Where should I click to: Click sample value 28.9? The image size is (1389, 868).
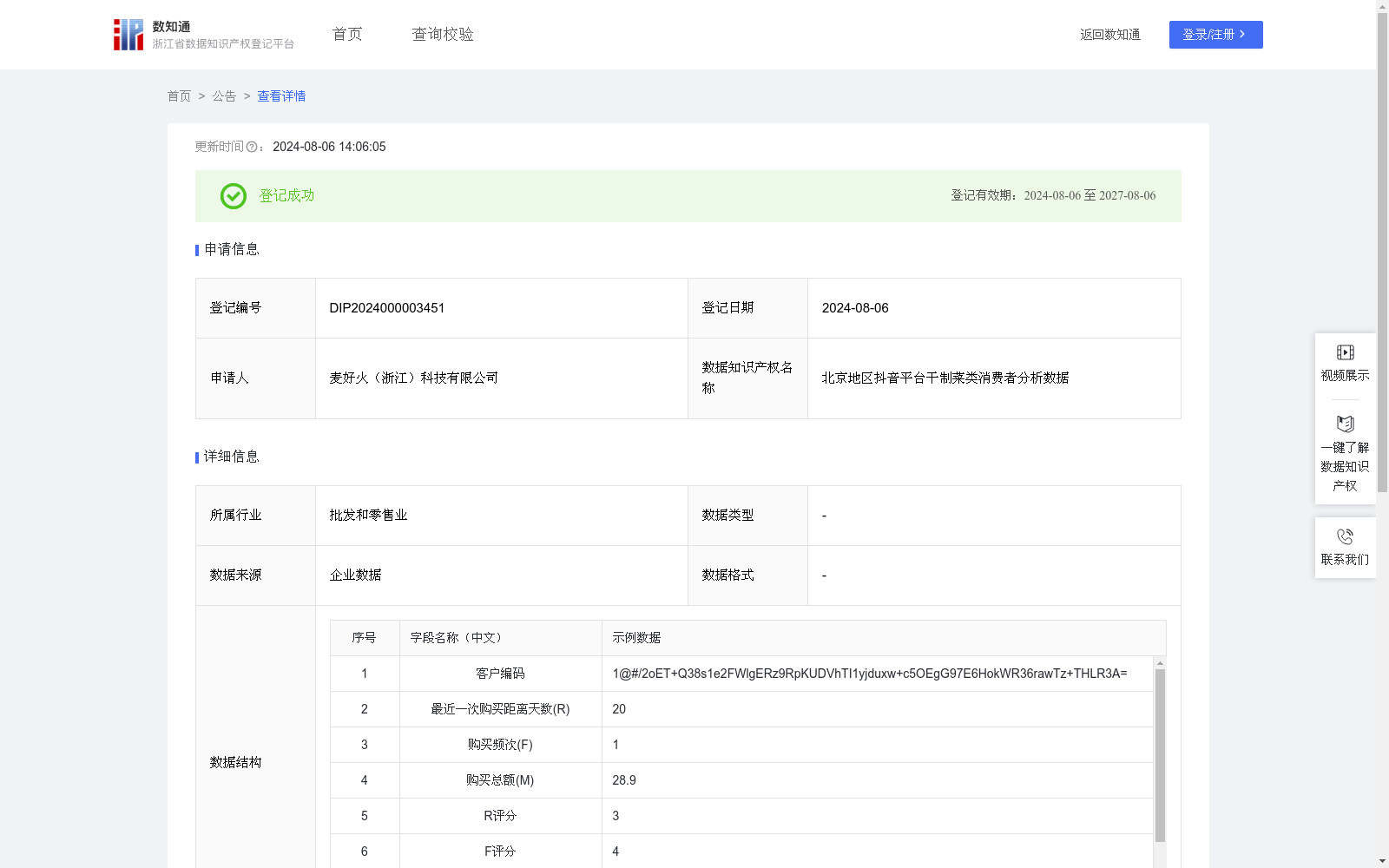[x=624, y=780]
